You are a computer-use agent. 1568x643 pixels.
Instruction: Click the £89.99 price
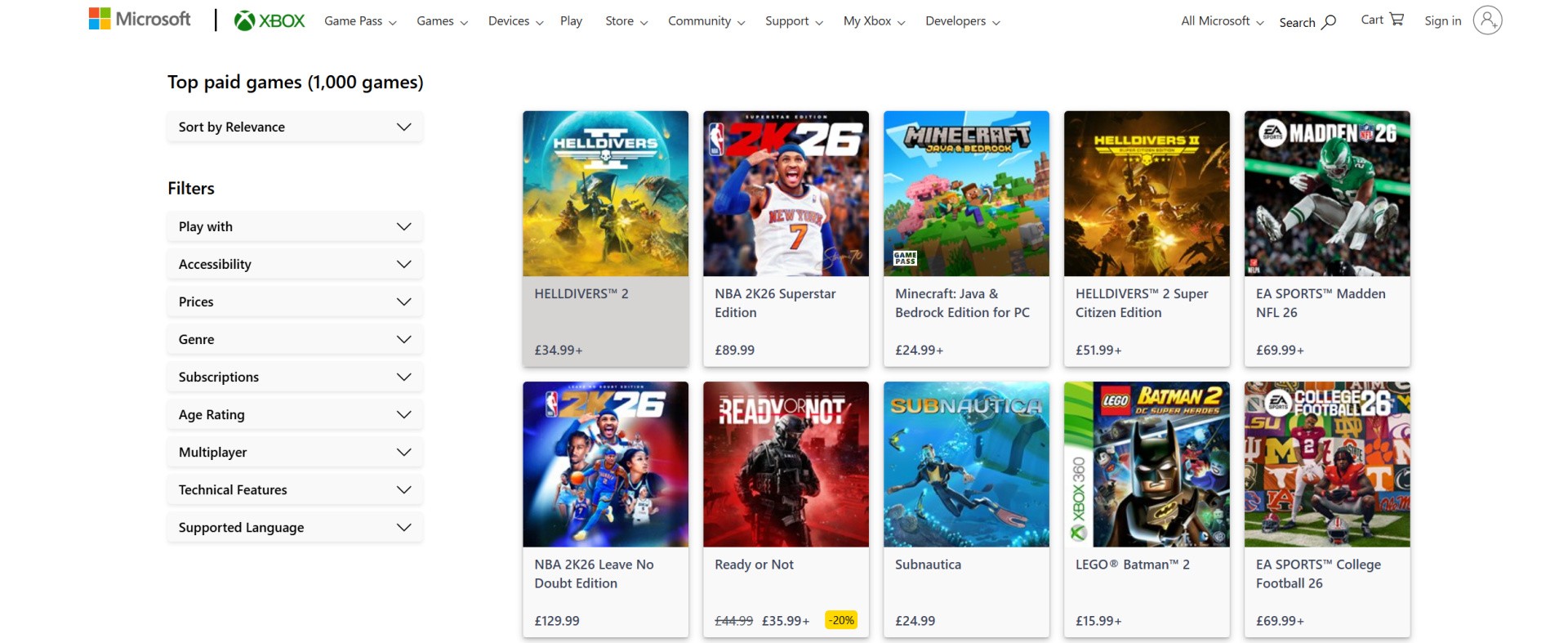tap(734, 350)
